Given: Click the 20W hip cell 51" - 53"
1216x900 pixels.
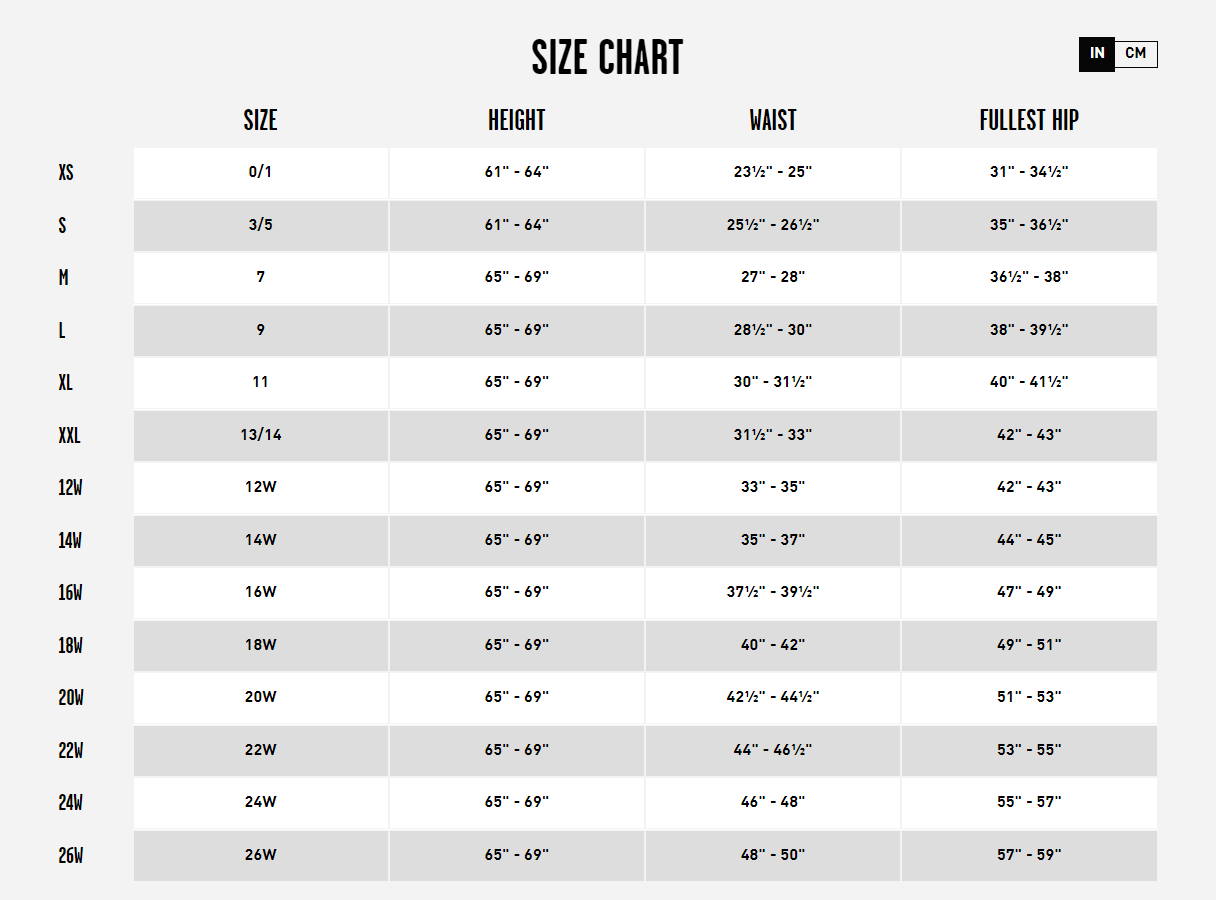Looking at the screenshot, I should point(1029,698).
